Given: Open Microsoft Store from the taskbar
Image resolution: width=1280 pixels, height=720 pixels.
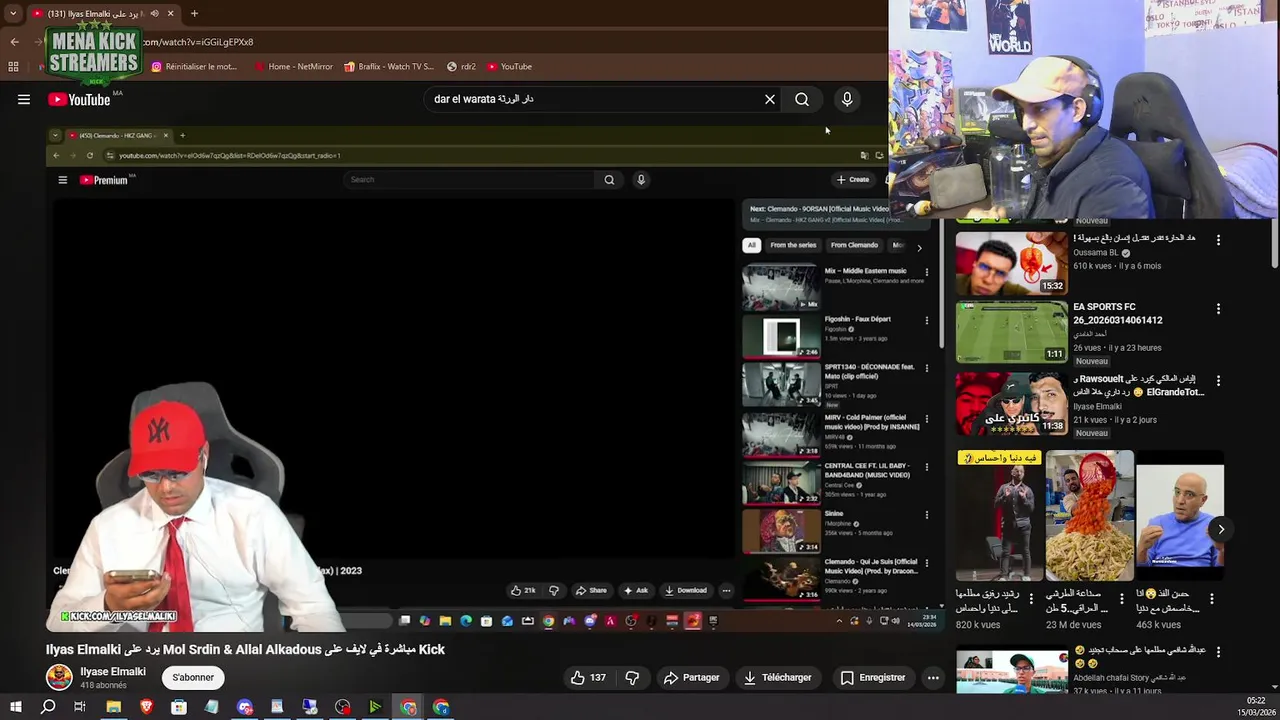Looking at the screenshot, I should [179, 707].
